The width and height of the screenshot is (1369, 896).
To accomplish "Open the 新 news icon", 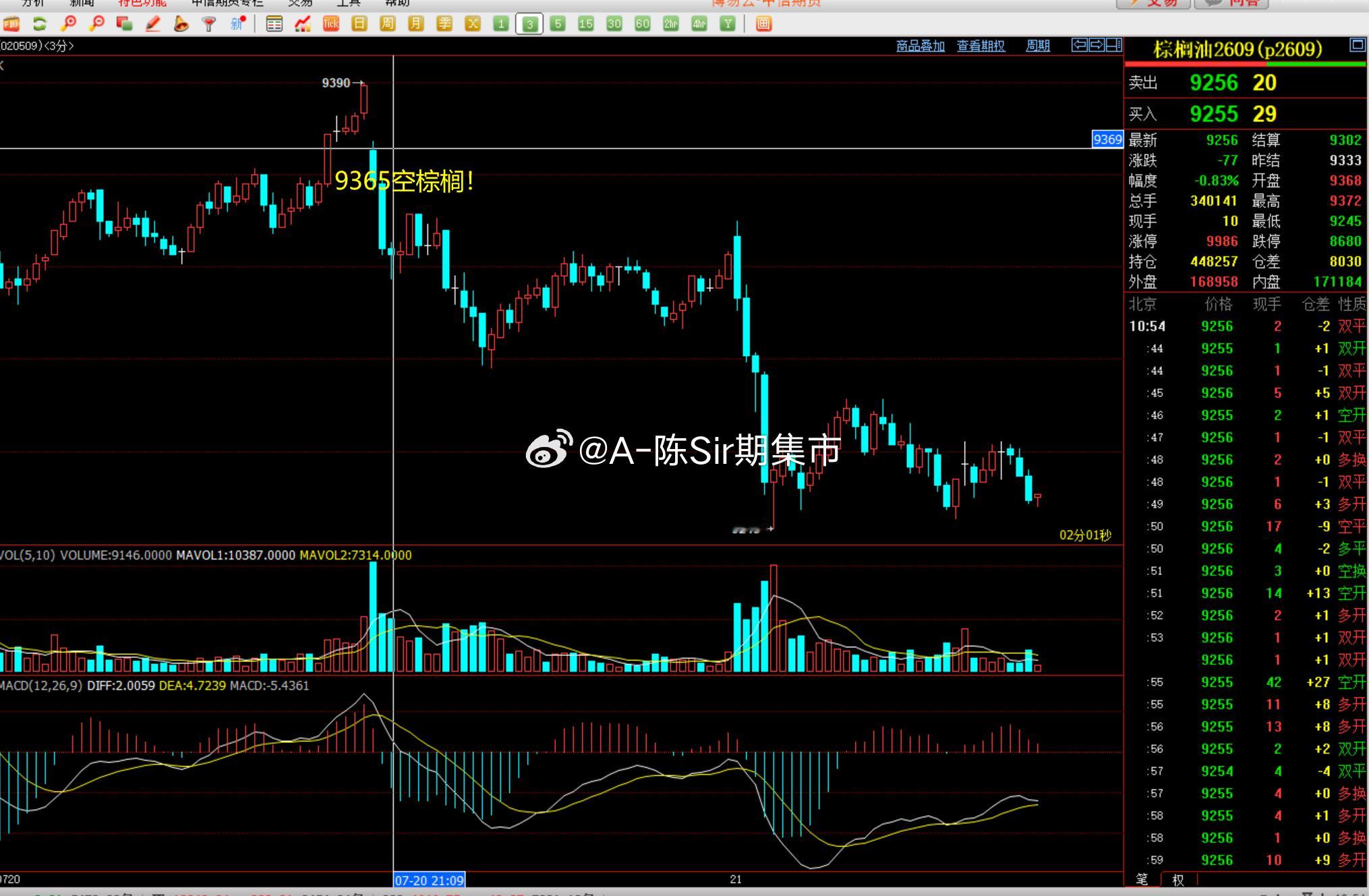I will (x=237, y=24).
